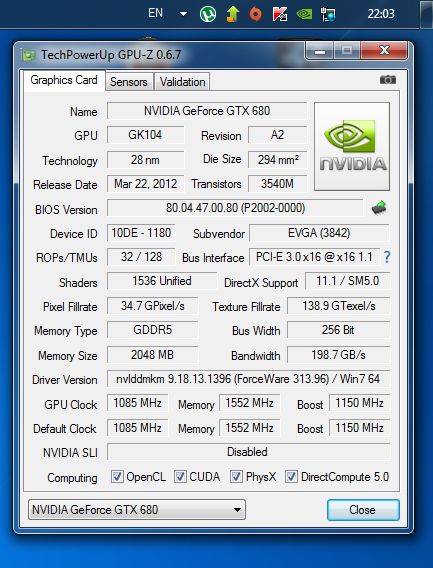Screen dimensions: 433x568
Task: Click the BIOS save chip icon
Action: 379,208
